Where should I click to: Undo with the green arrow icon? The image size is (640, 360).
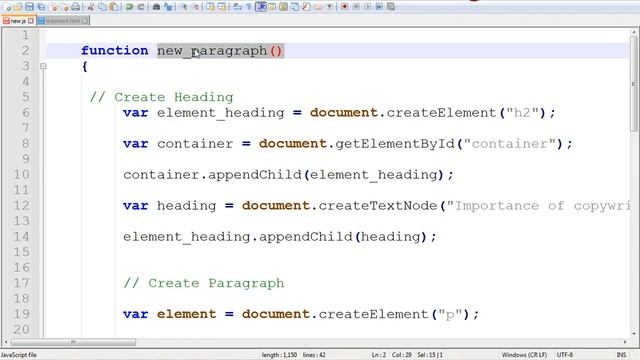click(129, 7)
